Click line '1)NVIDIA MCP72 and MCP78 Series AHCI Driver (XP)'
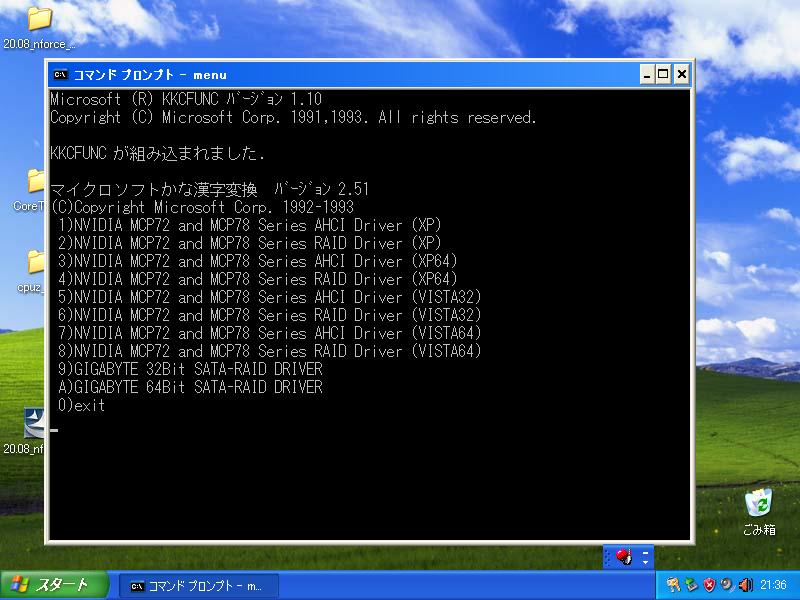This screenshot has height=600, width=800. tap(249, 225)
